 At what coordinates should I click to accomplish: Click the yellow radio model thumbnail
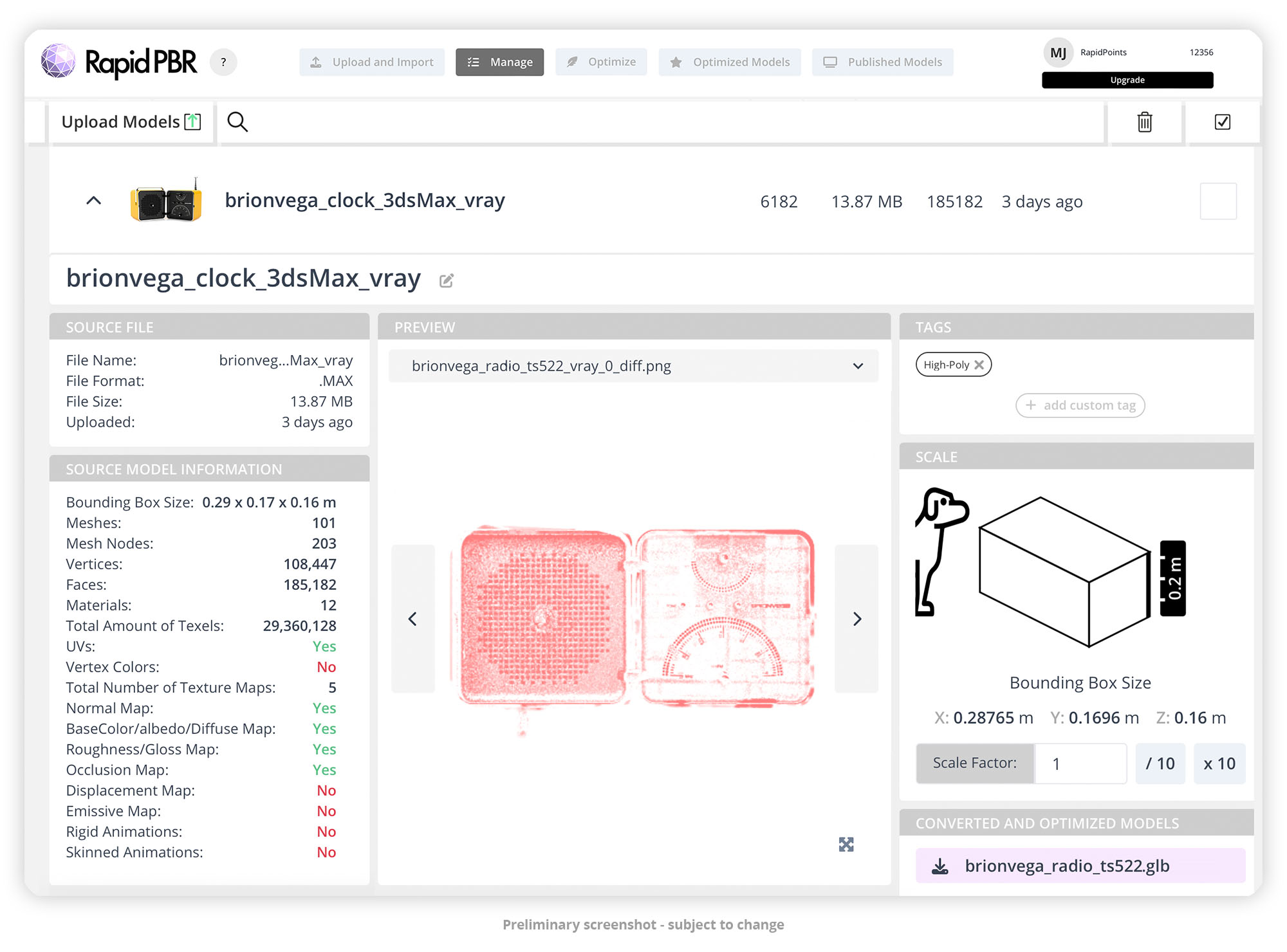(x=166, y=200)
